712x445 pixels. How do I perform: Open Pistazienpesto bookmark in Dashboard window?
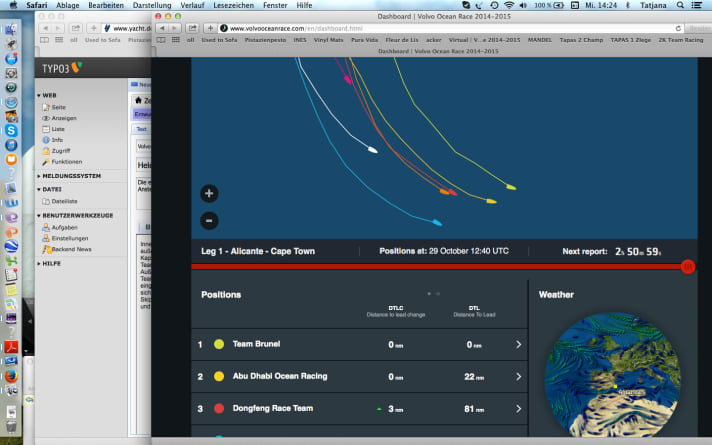point(265,40)
